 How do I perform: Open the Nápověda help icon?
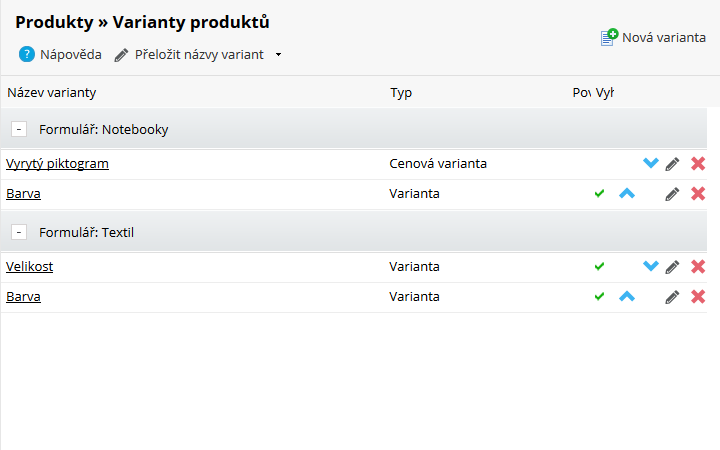pyautogui.click(x=27, y=54)
